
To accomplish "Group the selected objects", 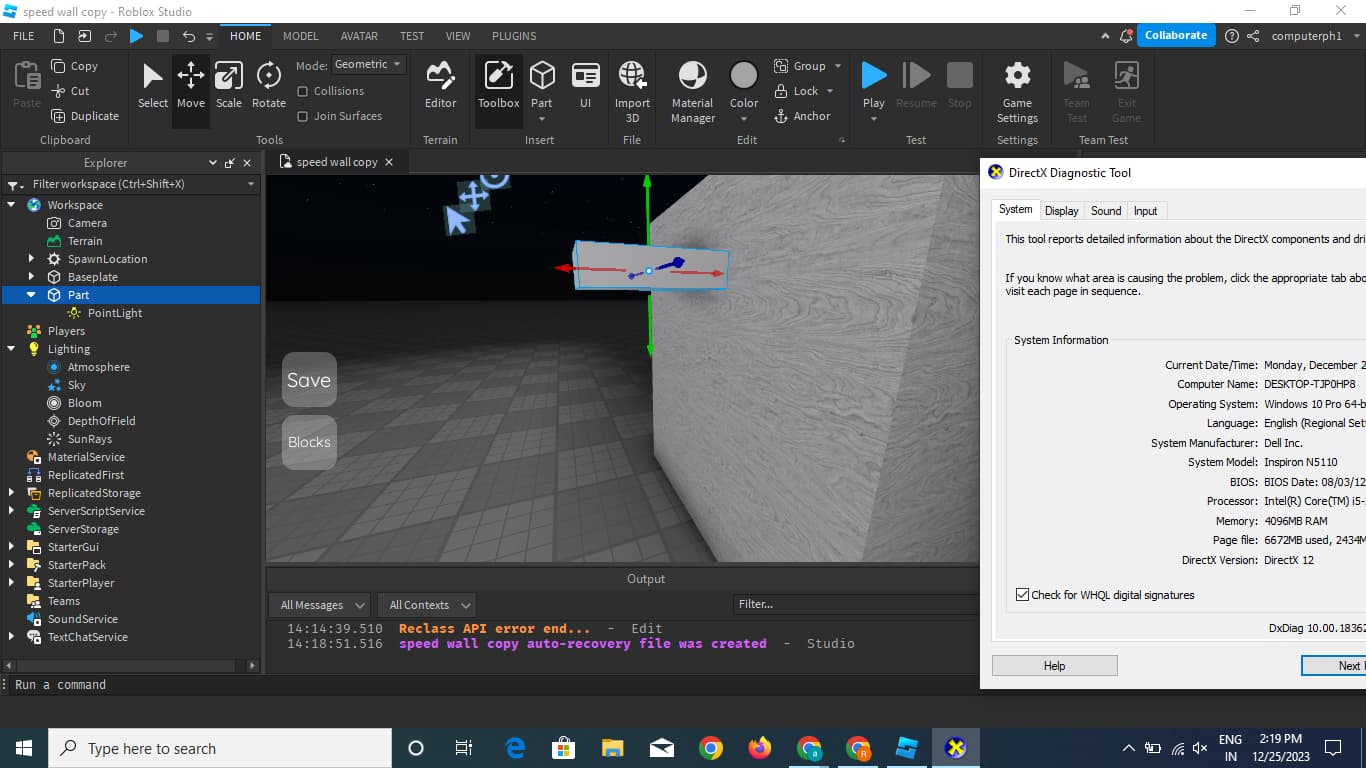I will pos(800,66).
